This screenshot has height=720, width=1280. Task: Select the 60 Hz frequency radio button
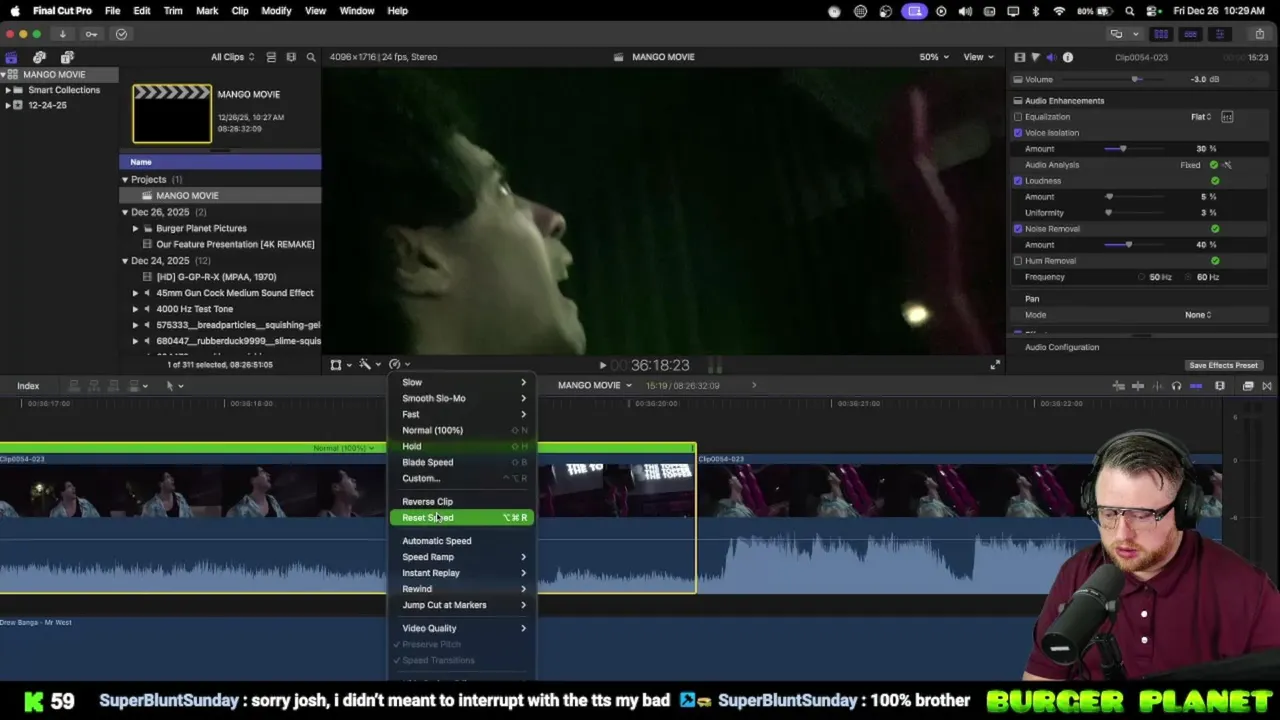tap(1189, 277)
